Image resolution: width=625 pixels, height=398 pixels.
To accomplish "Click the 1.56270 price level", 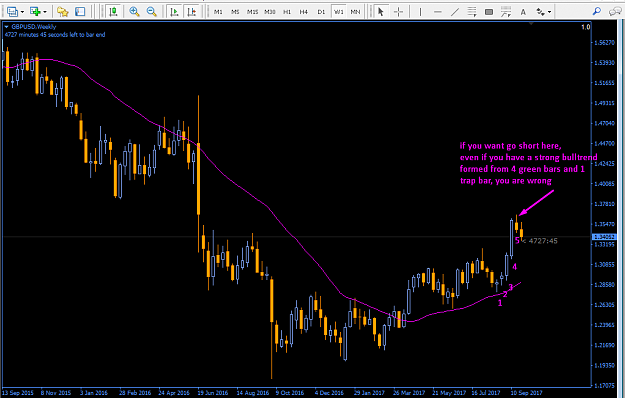I will point(604,43).
